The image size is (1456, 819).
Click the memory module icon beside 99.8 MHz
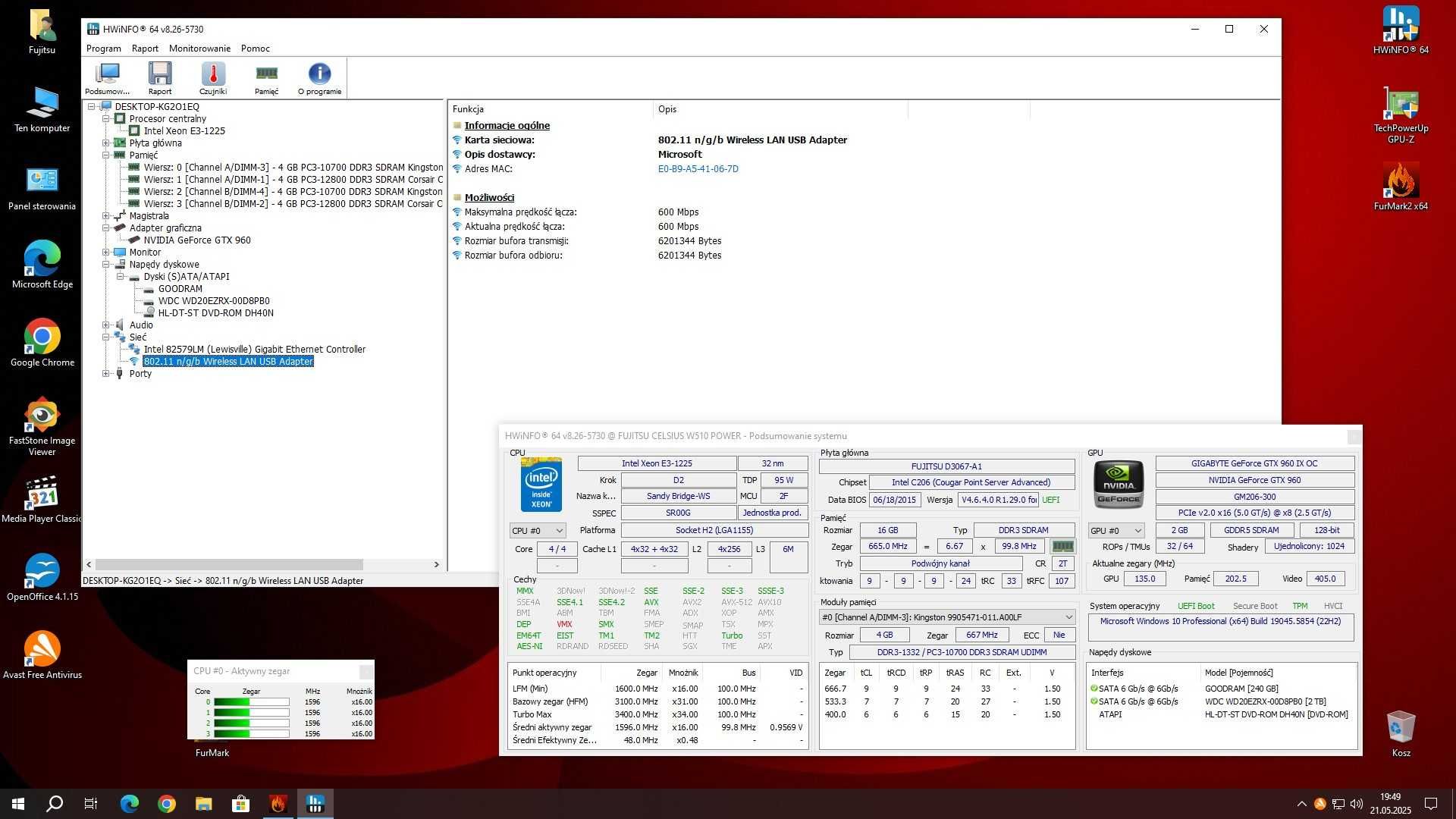[x=1062, y=546]
